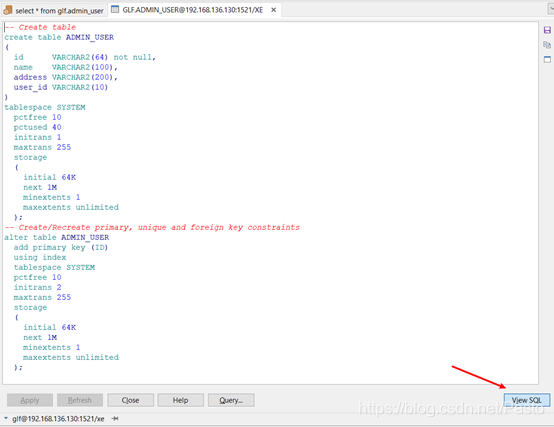The height and width of the screenshot is (427, 554).
Task: Click the 'add primary key (ID)' line
Action: (61, 247)
